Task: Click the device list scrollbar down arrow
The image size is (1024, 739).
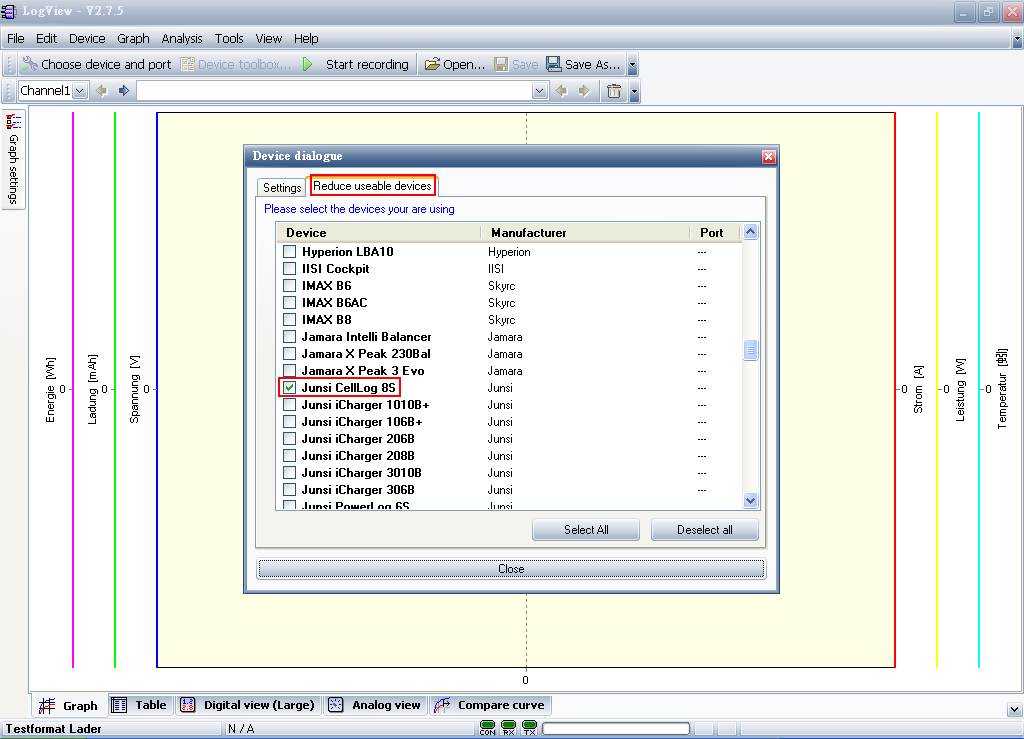Action: click(750, 501)
